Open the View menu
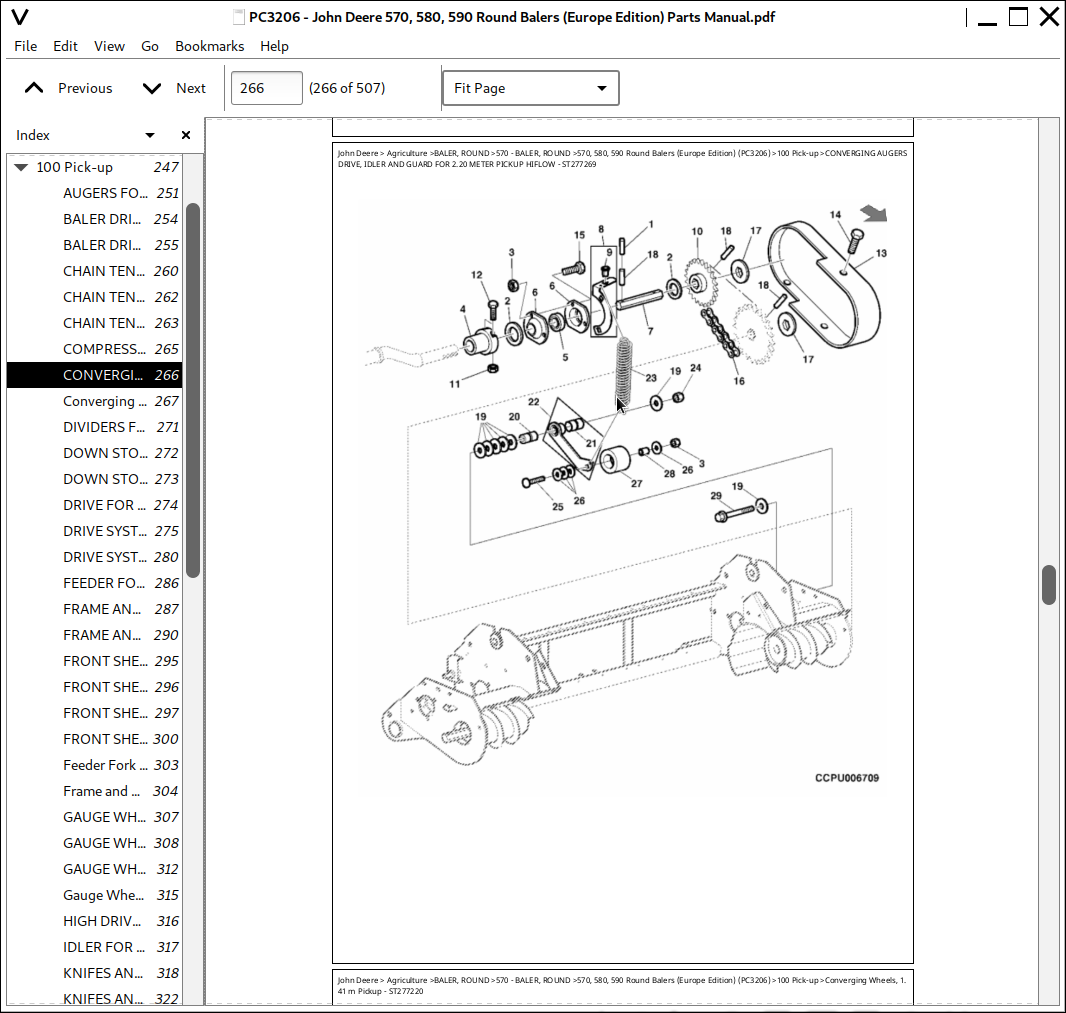This screenshot has width=1066, height=1013. coord(109,46)
